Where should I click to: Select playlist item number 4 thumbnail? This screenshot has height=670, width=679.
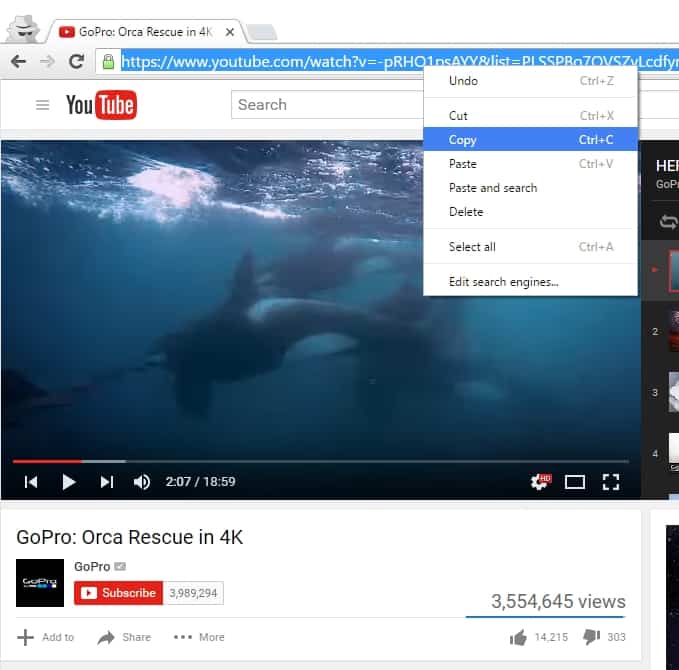click(674, 453)
